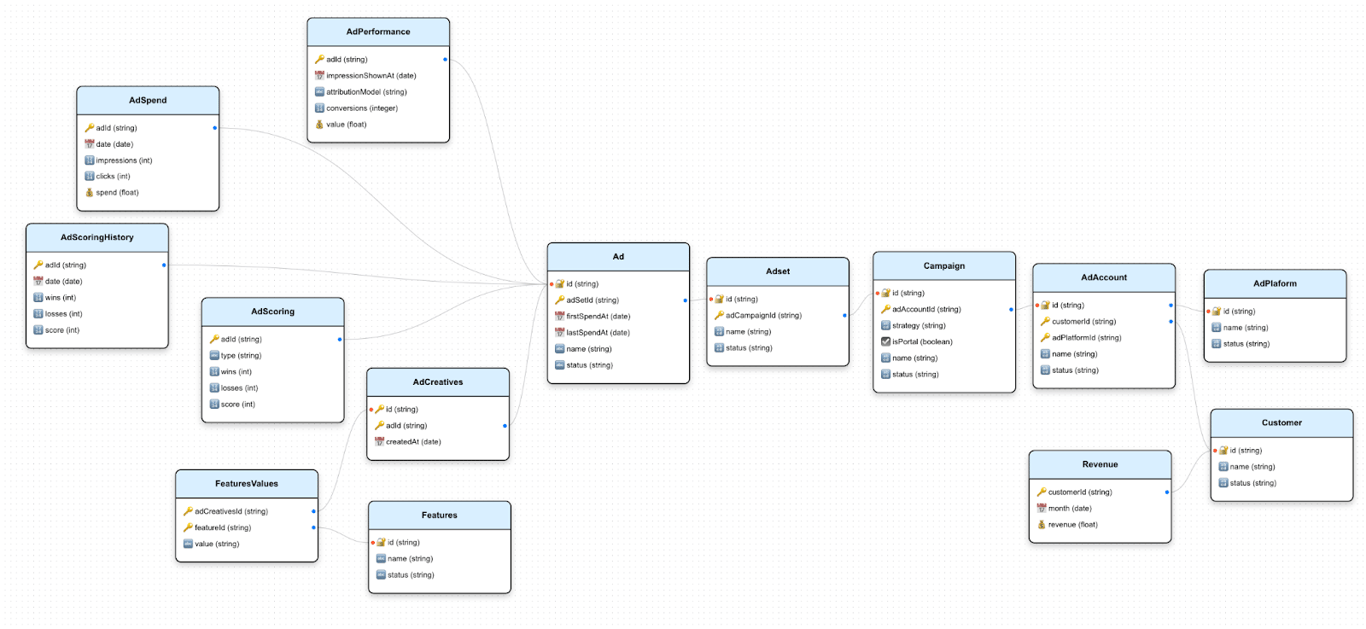Select the Adset table header
The height and width of the screenshot is (629, 1366).
coord(778,271)
